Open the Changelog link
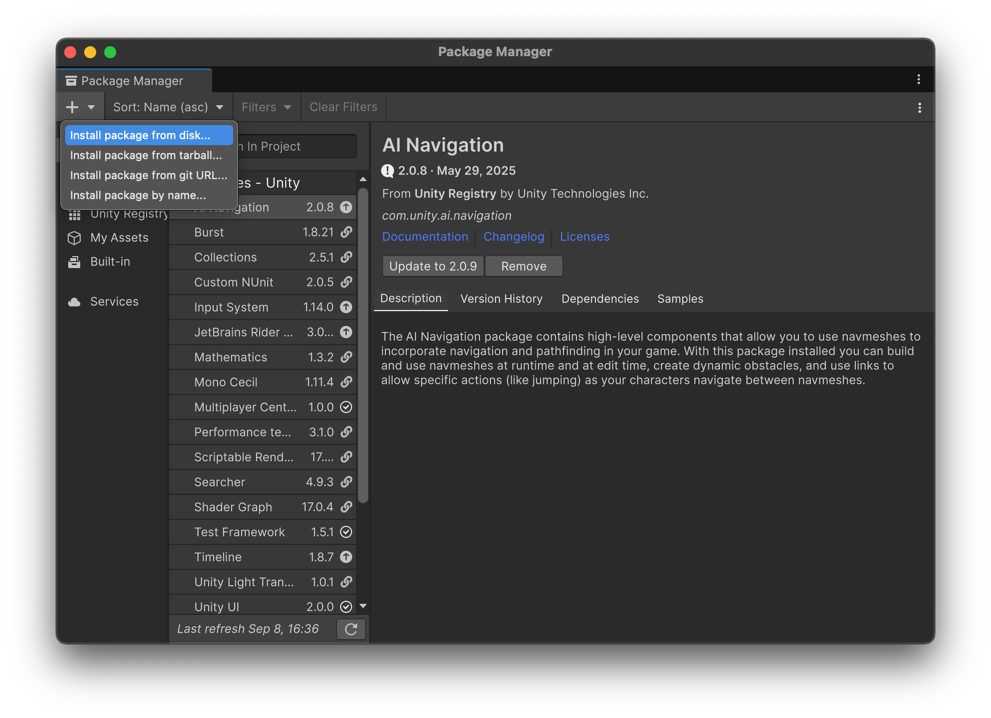Viewport: 991px width, 718px height. [x=514, y=237]
